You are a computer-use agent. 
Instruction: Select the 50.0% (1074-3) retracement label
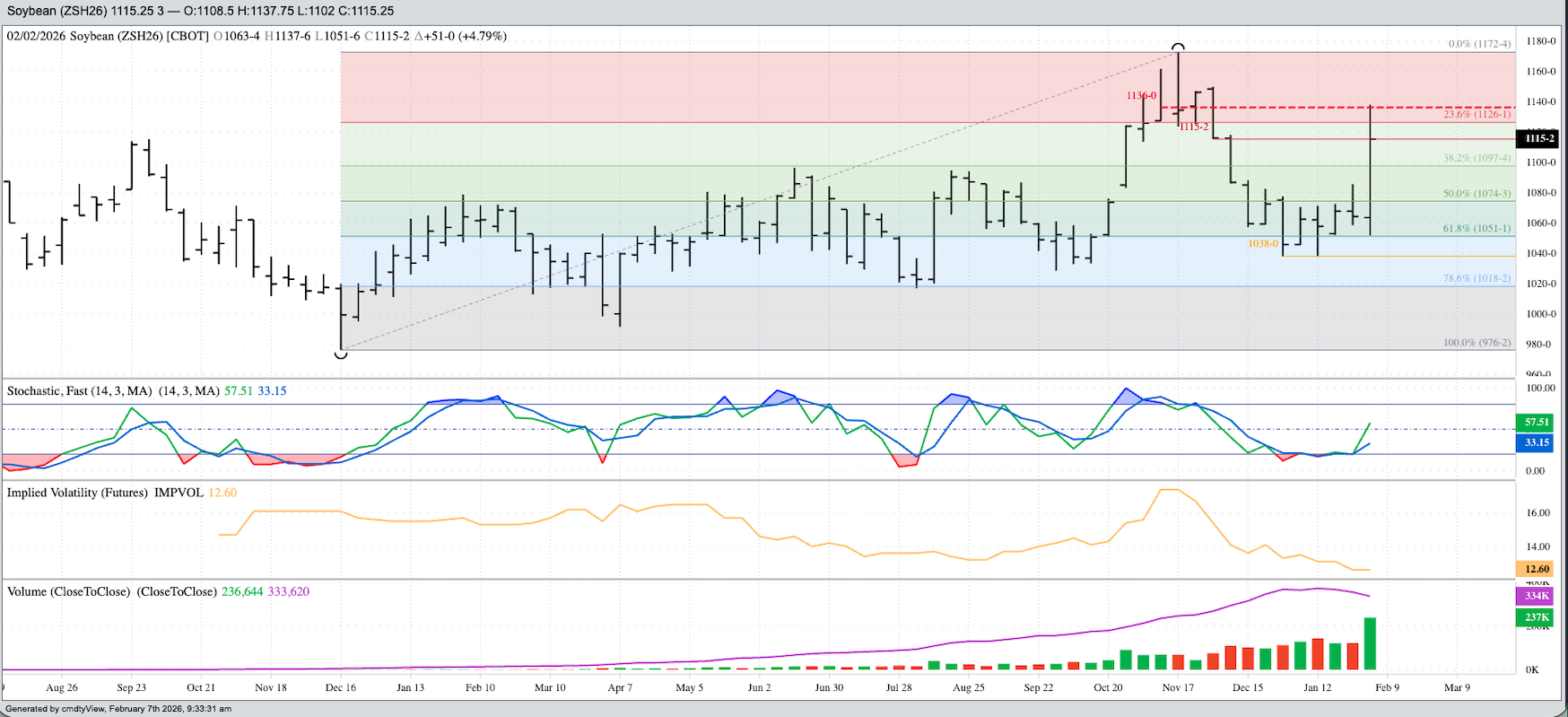click(1477, 194)
